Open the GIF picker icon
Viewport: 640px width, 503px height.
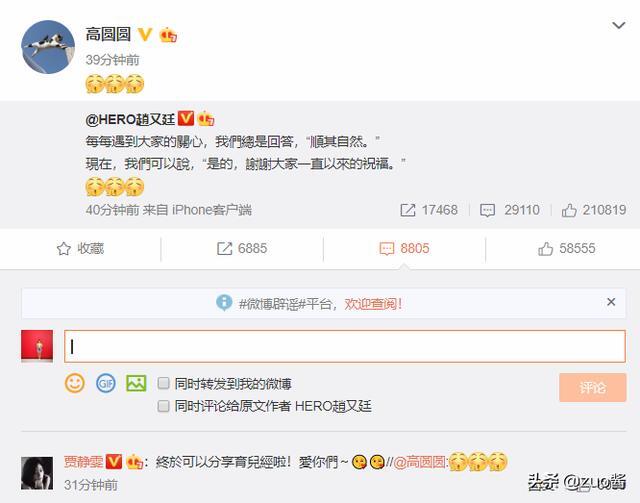pyautogui.click(x=106, y=383)
